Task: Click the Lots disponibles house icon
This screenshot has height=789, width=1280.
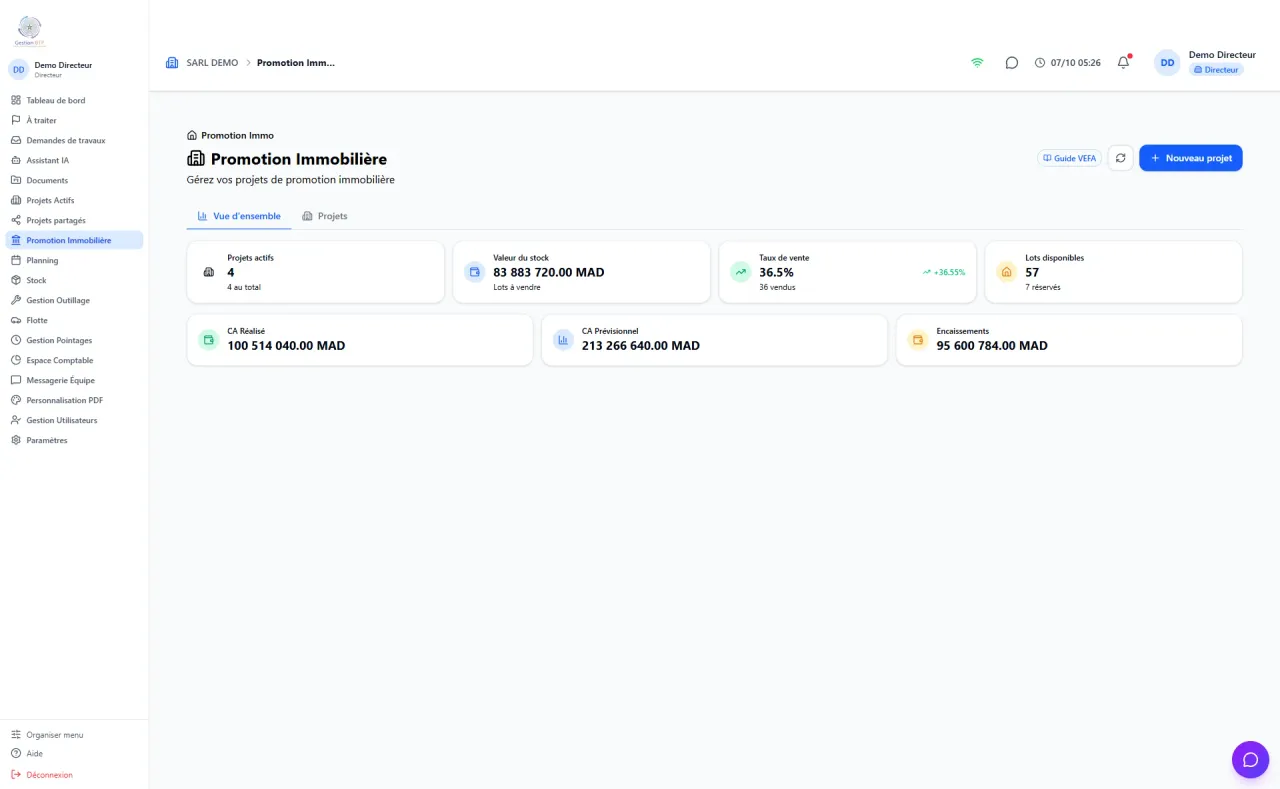Action: tap(1006, 272)
